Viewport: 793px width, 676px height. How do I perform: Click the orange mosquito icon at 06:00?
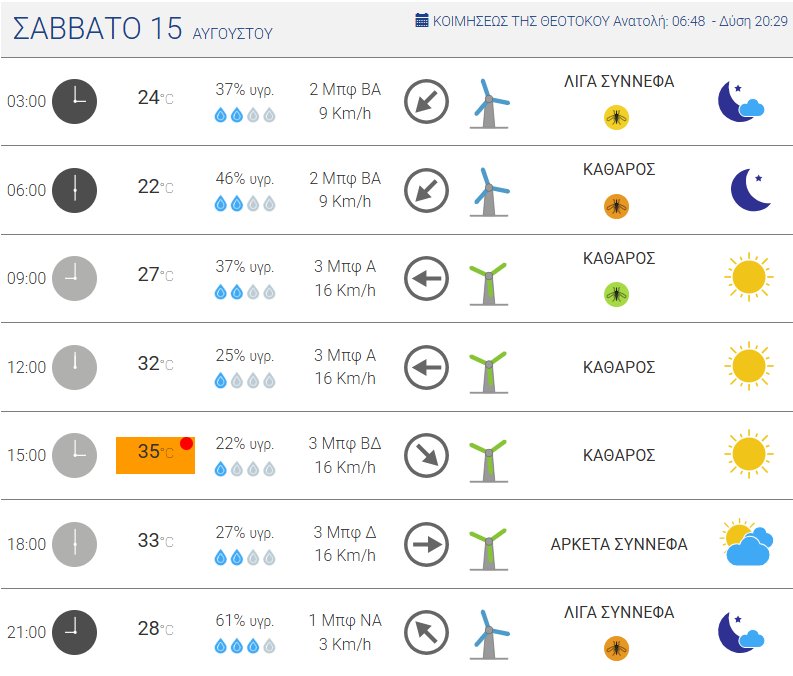coord(616,206)
